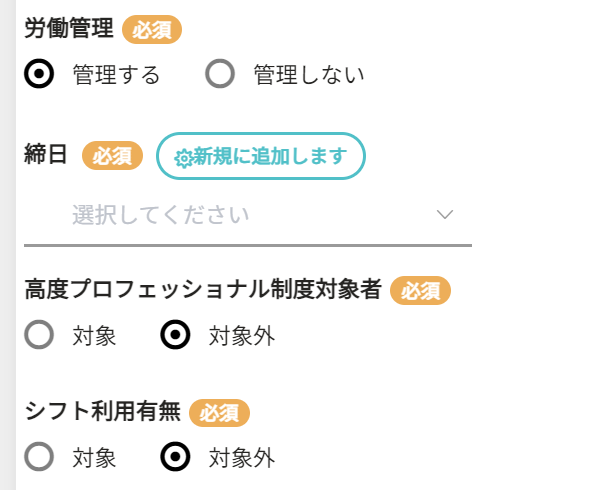Select 対象 for 高度プロフェッショナル制度対象者
613x490 pixels.
(x=39, y=335)
